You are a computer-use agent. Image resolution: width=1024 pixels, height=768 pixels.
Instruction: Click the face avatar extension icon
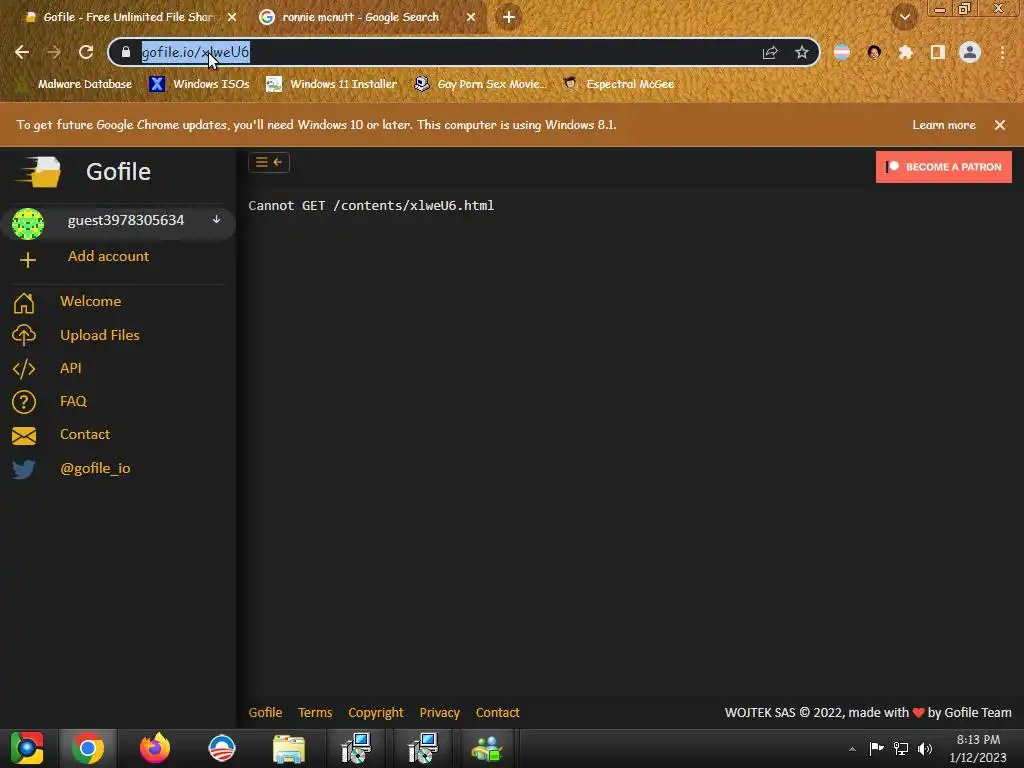coord(874,52)
